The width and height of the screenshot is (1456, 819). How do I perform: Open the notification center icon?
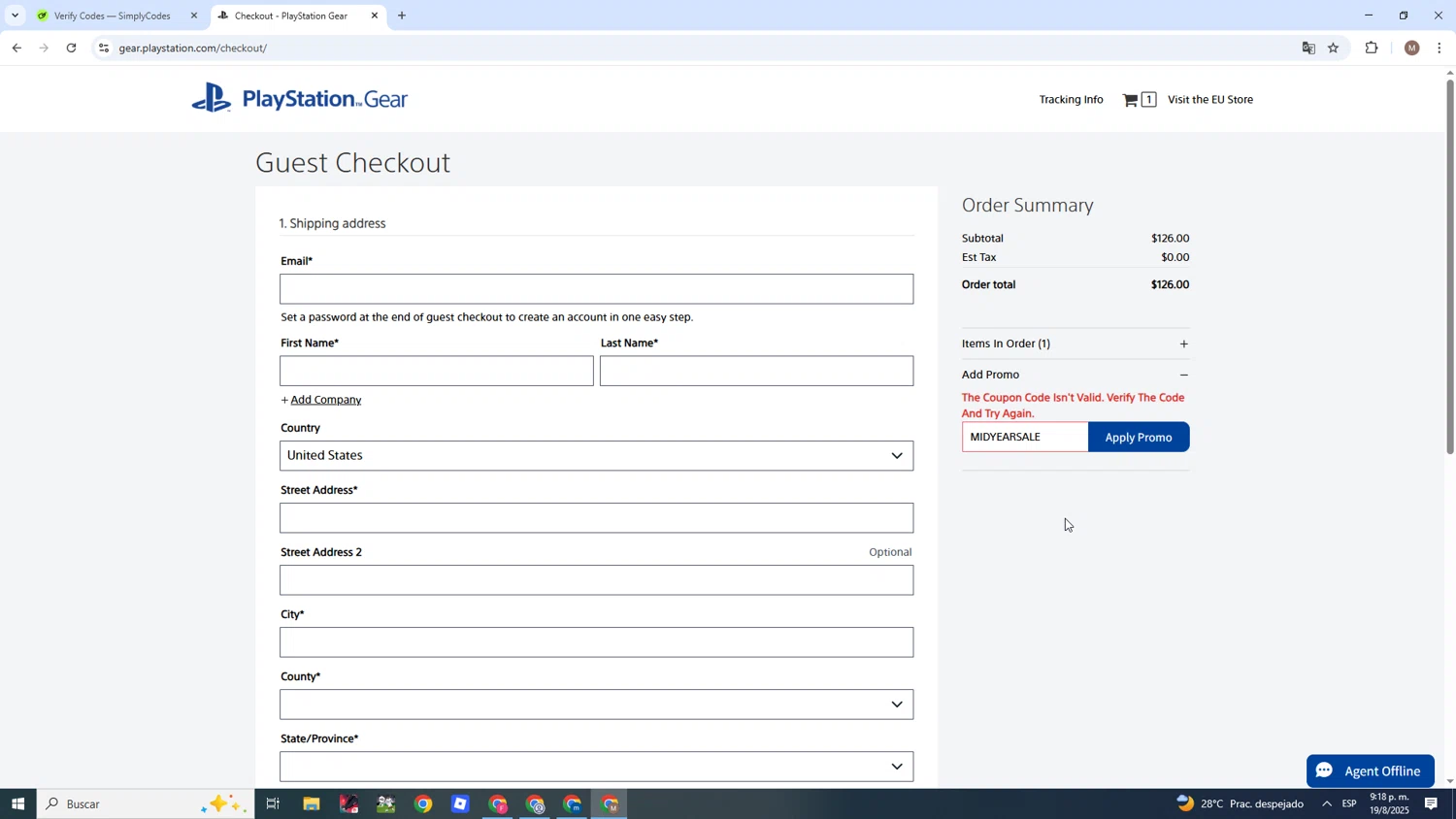coord(1431,803)
